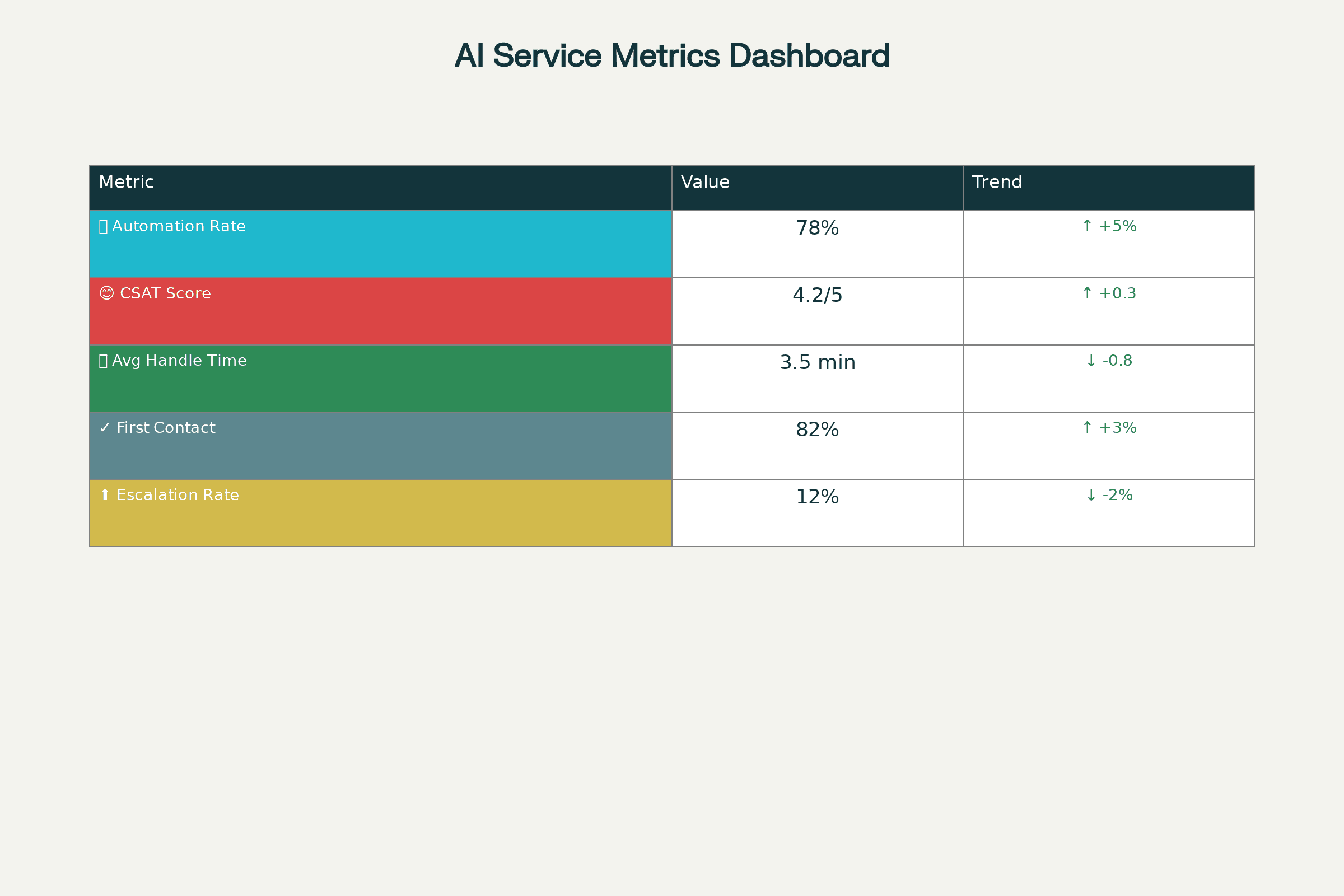Select the 3.5 min handle time value
The width and height of the screenshot is (1344, 896).
click(x=818, y=362)
